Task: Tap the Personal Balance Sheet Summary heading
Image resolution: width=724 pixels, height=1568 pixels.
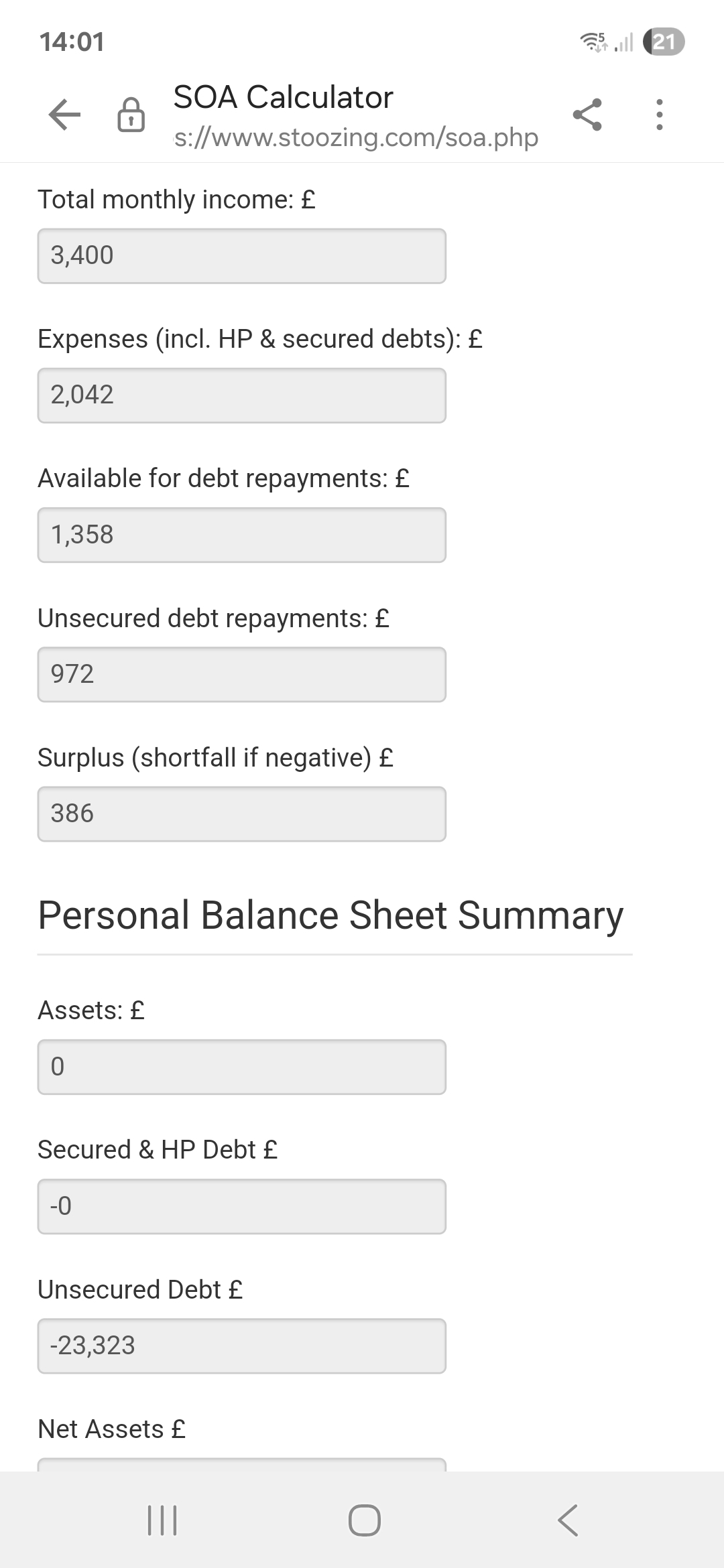Action: coord(330,915)
